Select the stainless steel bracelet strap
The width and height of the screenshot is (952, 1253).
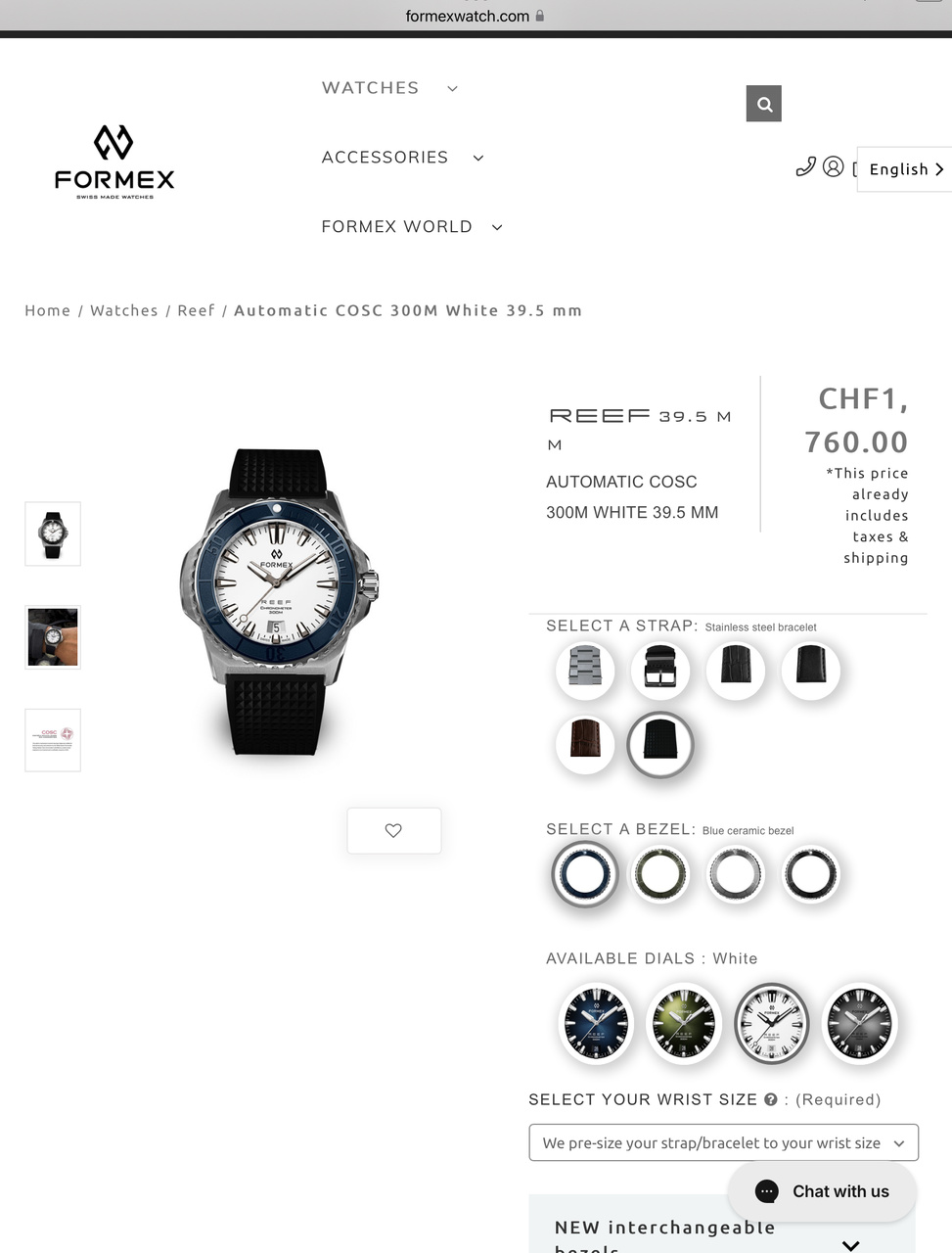tap(585, 670)
